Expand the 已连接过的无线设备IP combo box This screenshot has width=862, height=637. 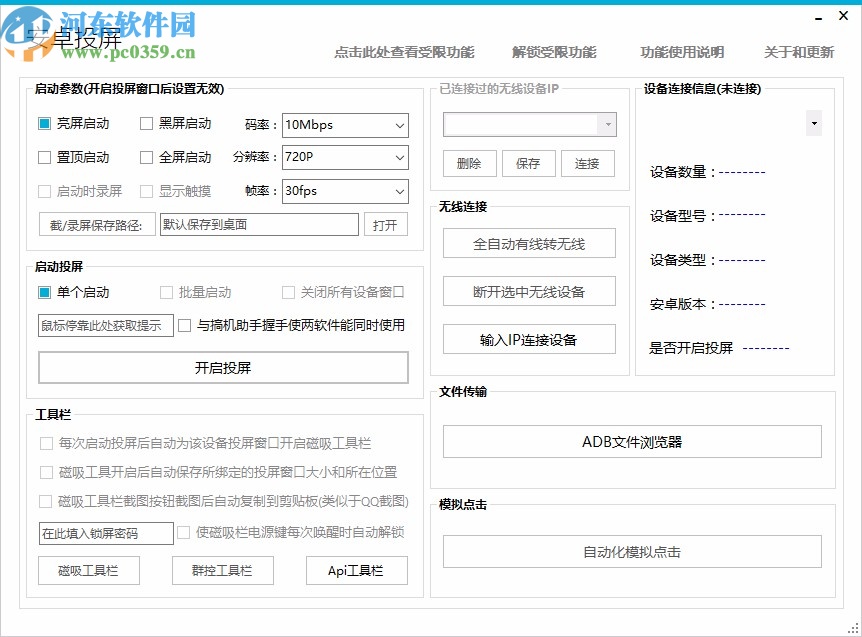tap(606, 123)
